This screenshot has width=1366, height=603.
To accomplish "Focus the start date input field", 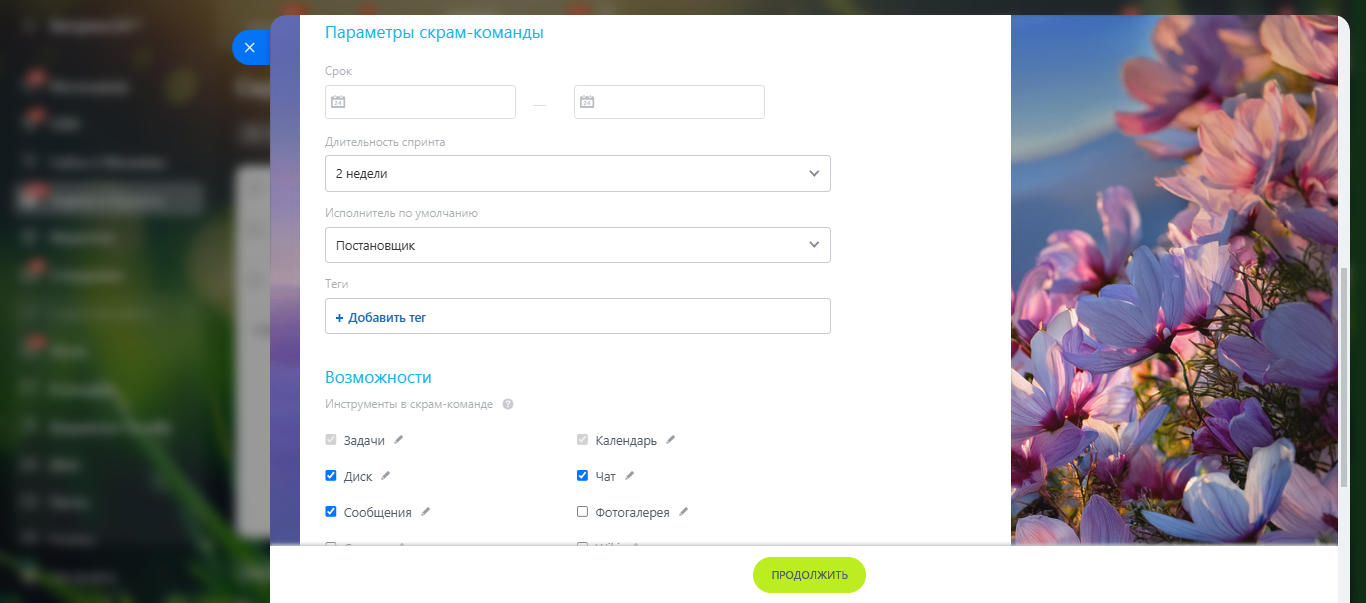I will (x=421, y=102).
